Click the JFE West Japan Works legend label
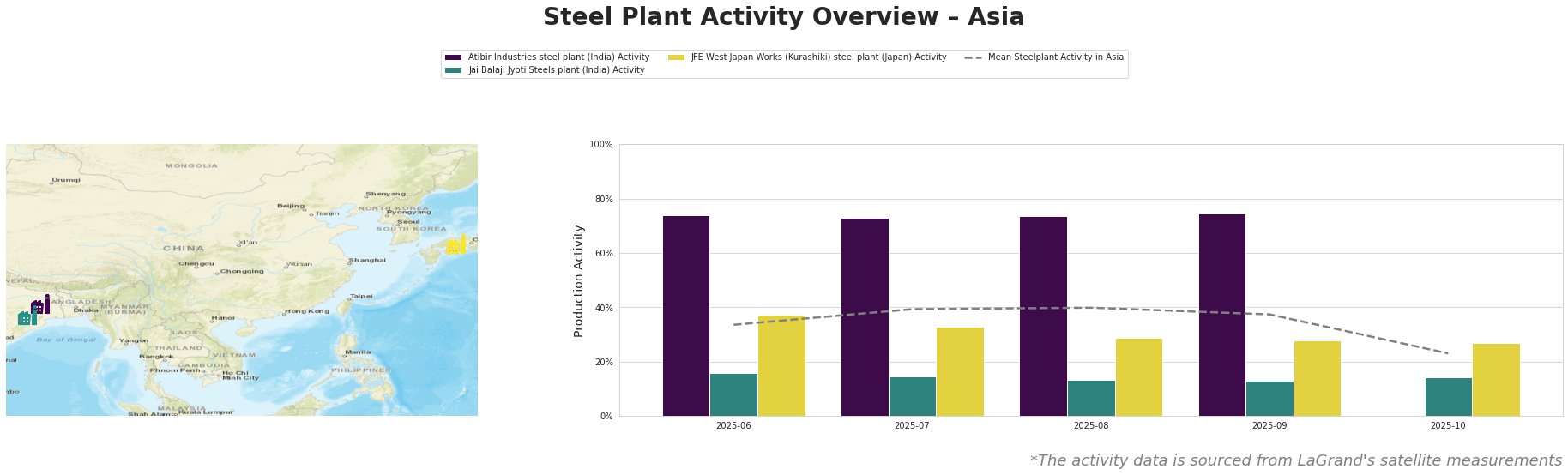 [x=818, y=57]
